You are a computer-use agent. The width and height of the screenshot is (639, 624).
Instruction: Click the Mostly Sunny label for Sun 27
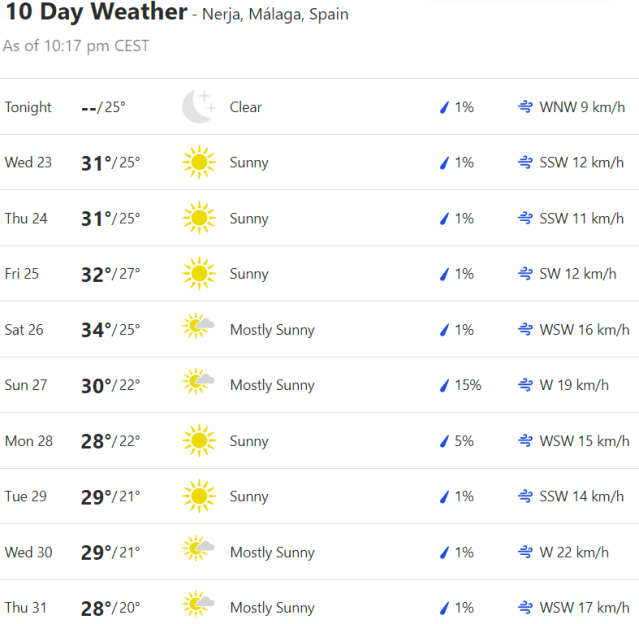coord(272,385)
